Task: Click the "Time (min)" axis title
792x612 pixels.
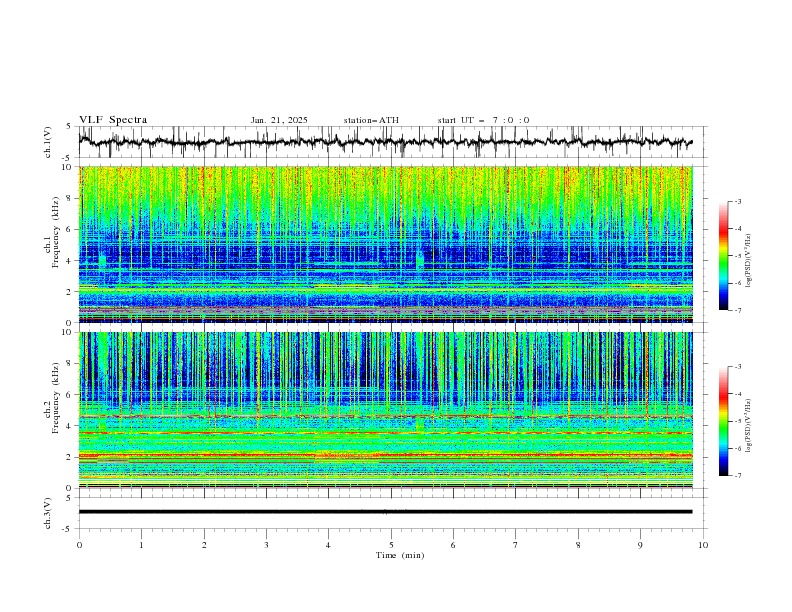Action: [x=400, y=555]
